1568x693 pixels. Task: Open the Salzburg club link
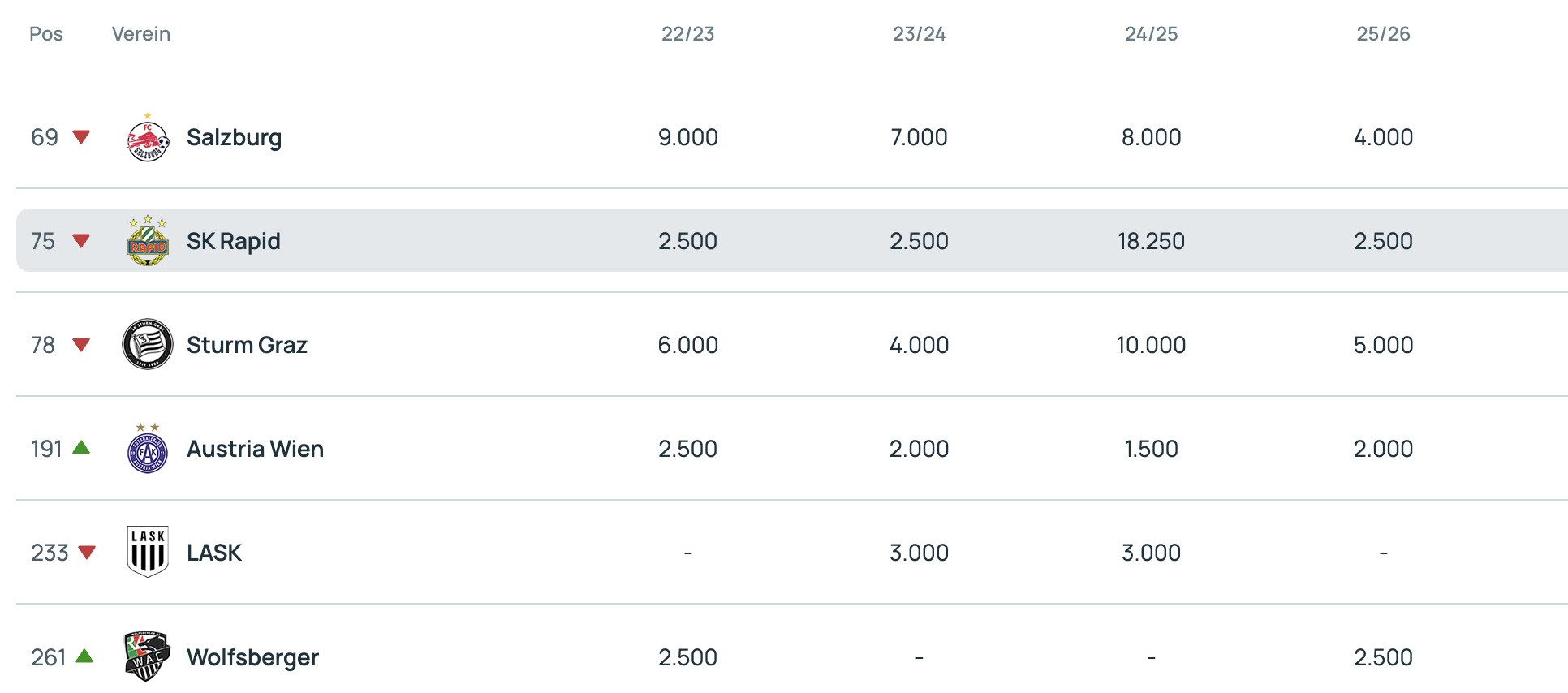pos(234,137)
